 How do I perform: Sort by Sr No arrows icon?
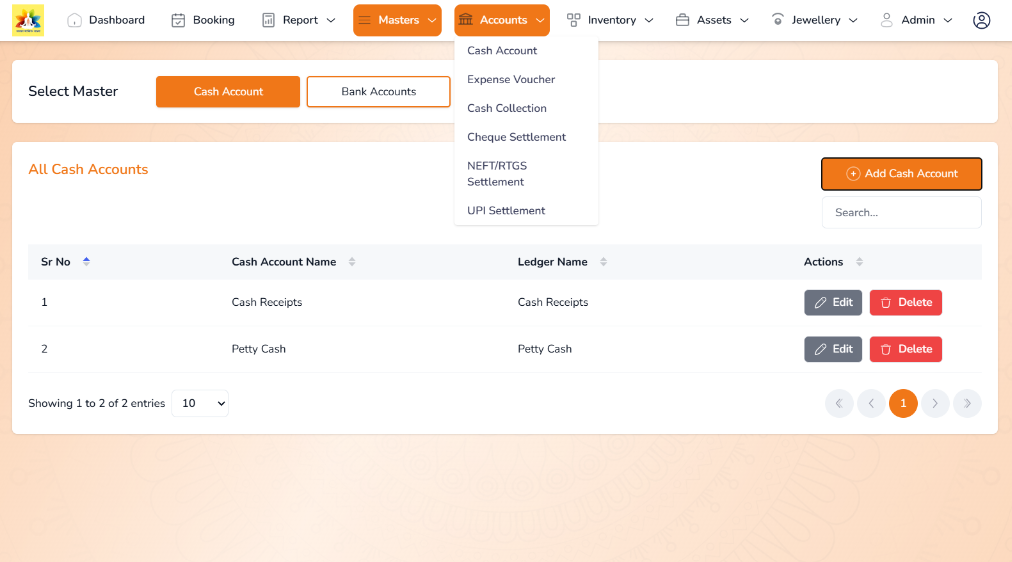point(86,261)
